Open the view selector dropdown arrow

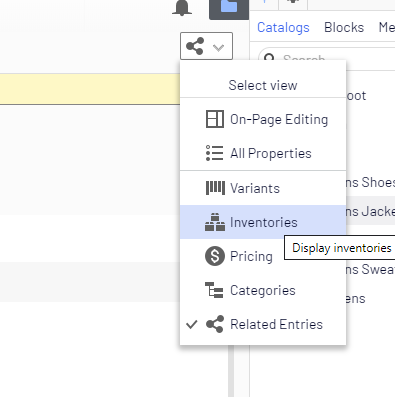(x=218, y=47)
